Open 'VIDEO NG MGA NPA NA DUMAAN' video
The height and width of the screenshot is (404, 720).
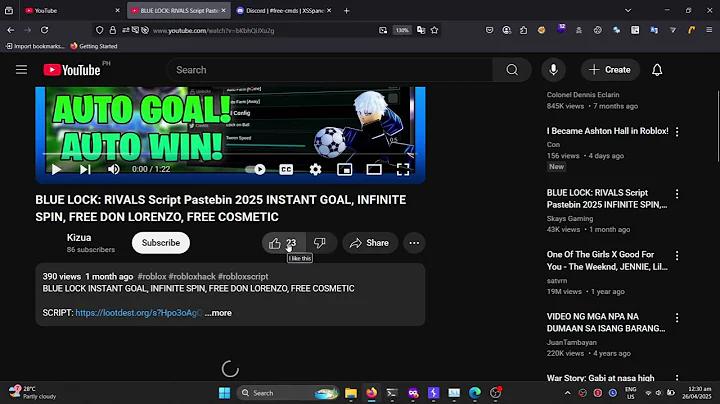point(606,322)
